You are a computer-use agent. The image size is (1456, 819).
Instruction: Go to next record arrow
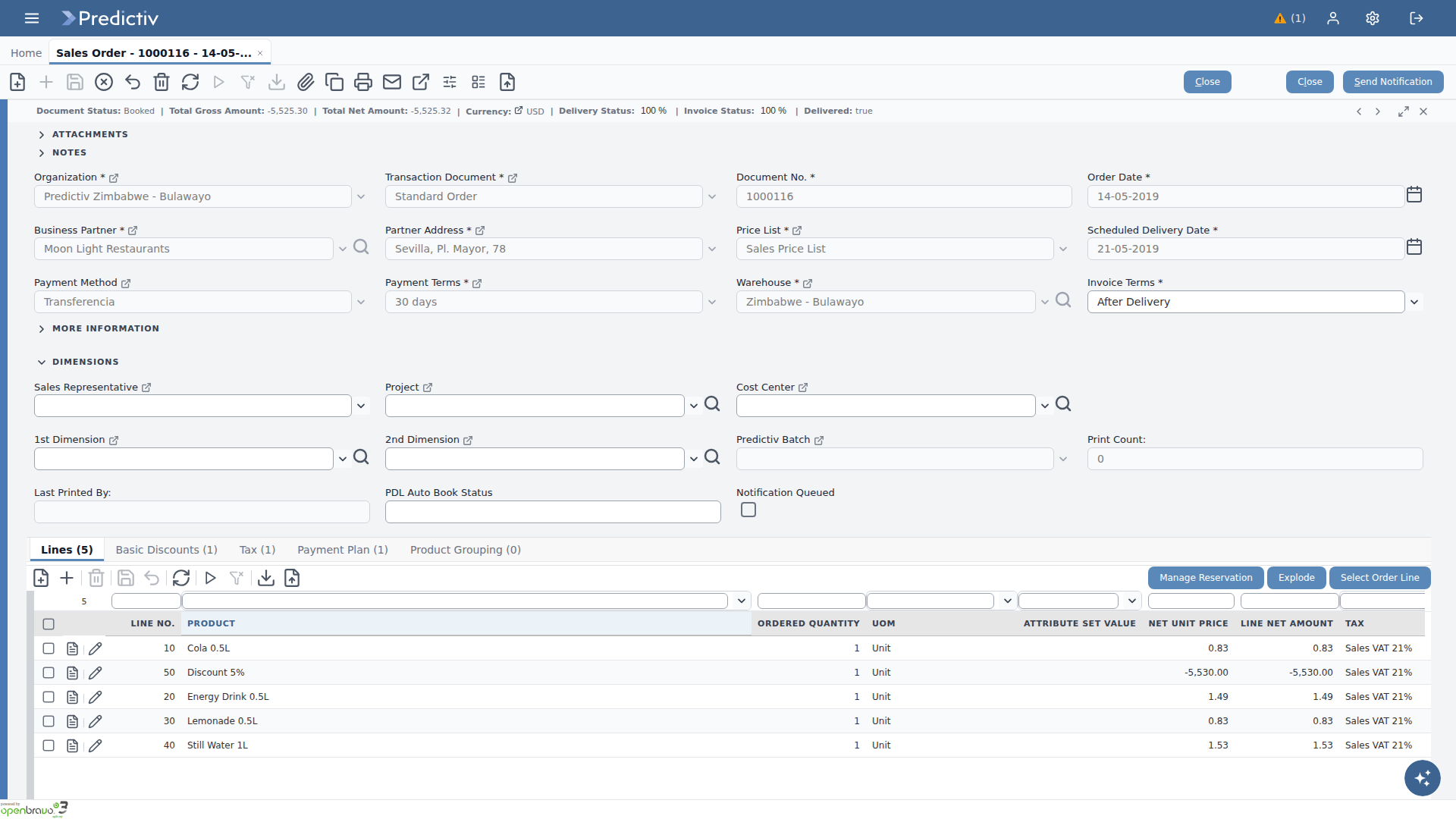tap(1378, 111)
